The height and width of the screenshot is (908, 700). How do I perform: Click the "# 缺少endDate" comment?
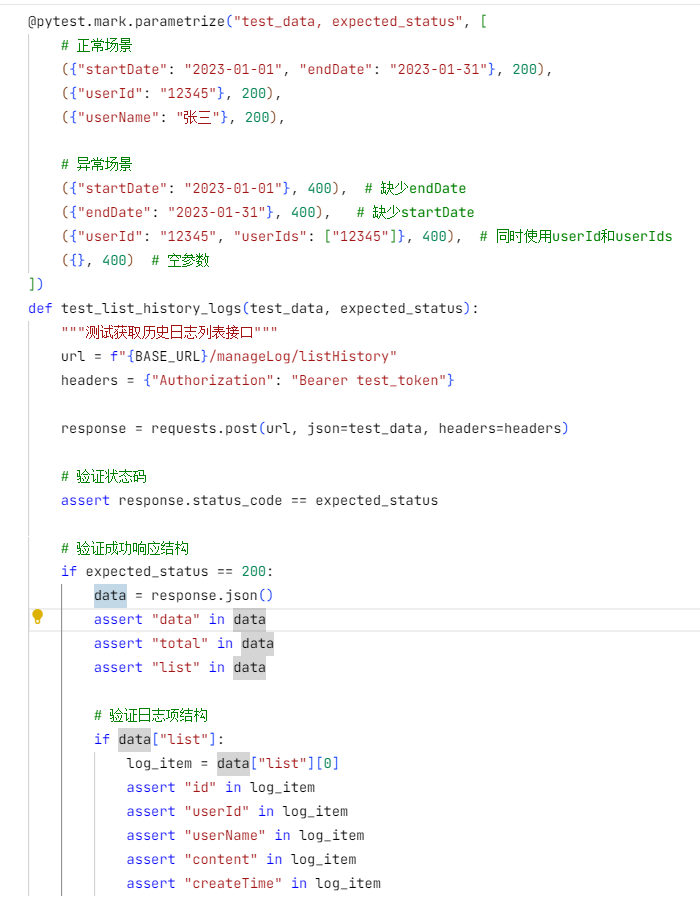(x=415, y=188)
